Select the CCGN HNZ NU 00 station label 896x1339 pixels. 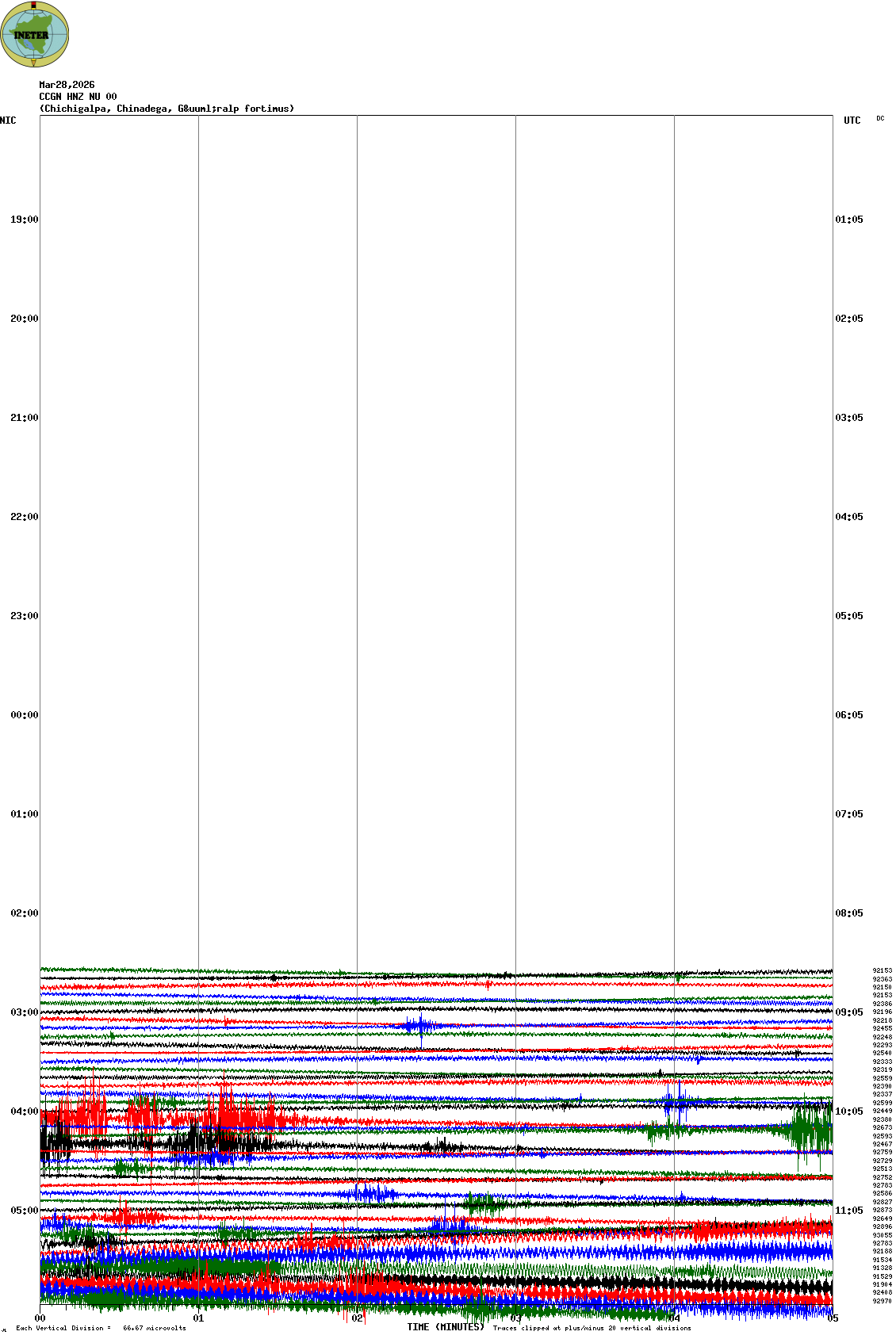tap(78, 97)
